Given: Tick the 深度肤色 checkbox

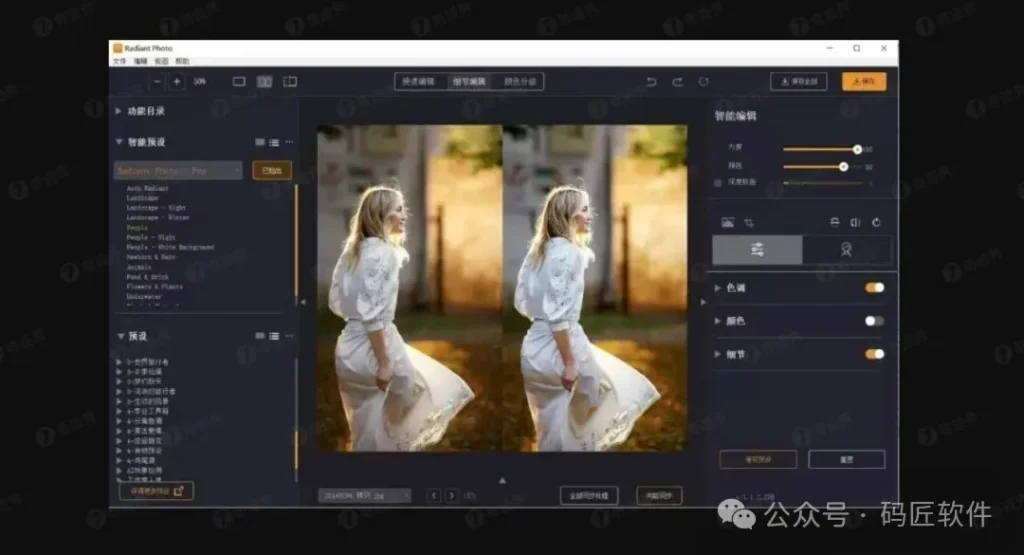Looking at the screenshot, I should click(x=718, y=183).
